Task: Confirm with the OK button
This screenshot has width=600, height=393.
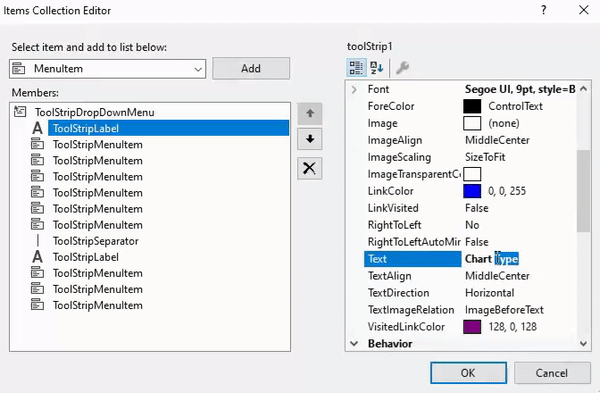Action: click(x=468, y=373)
